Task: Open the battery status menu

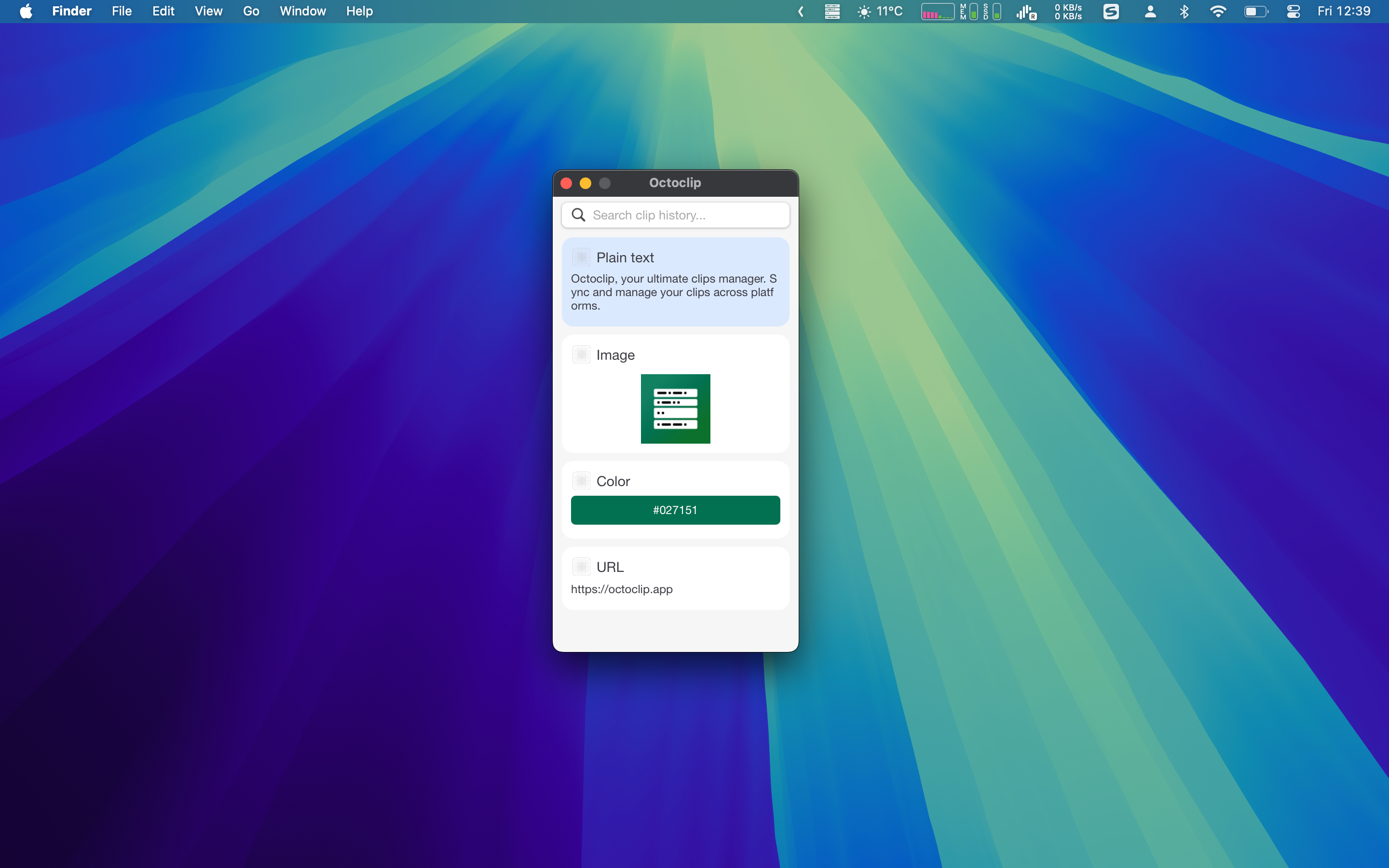Action: [x=1255, y=12]
